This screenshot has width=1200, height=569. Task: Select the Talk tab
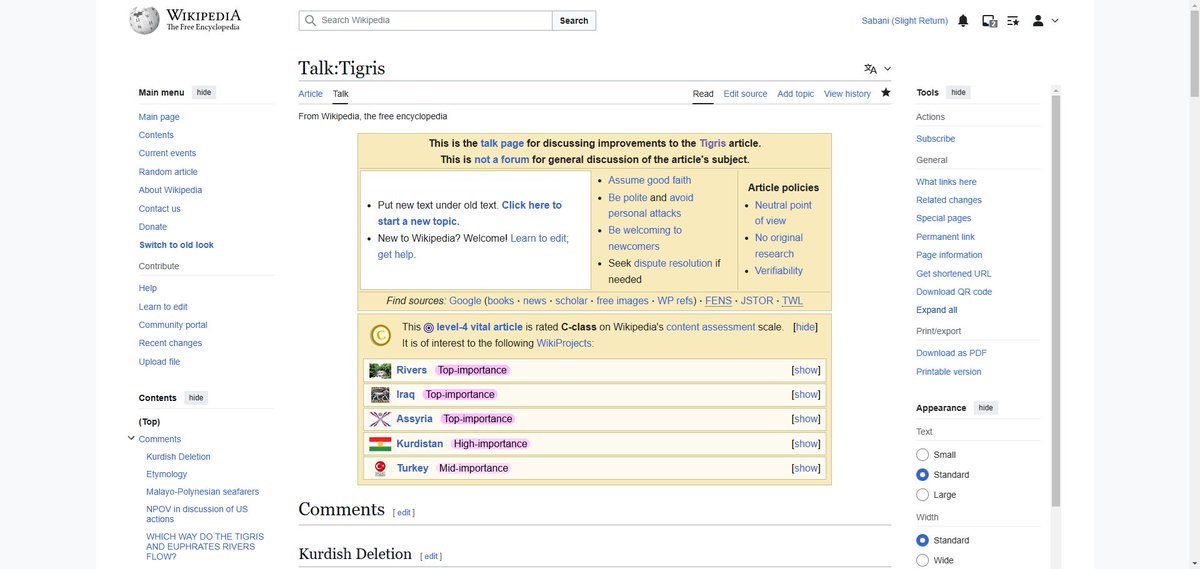point(341,94)
